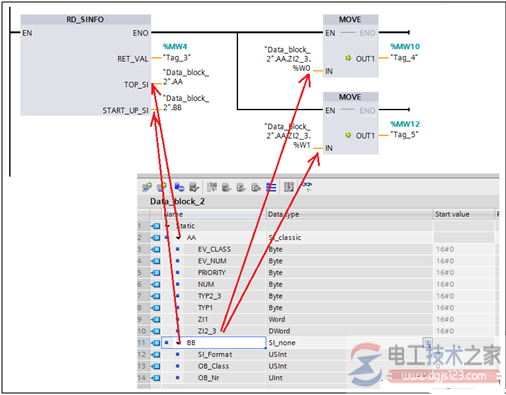
Task: Collapse the AA structure arrow
Action: pyautogui.click(x=179, y=238)
